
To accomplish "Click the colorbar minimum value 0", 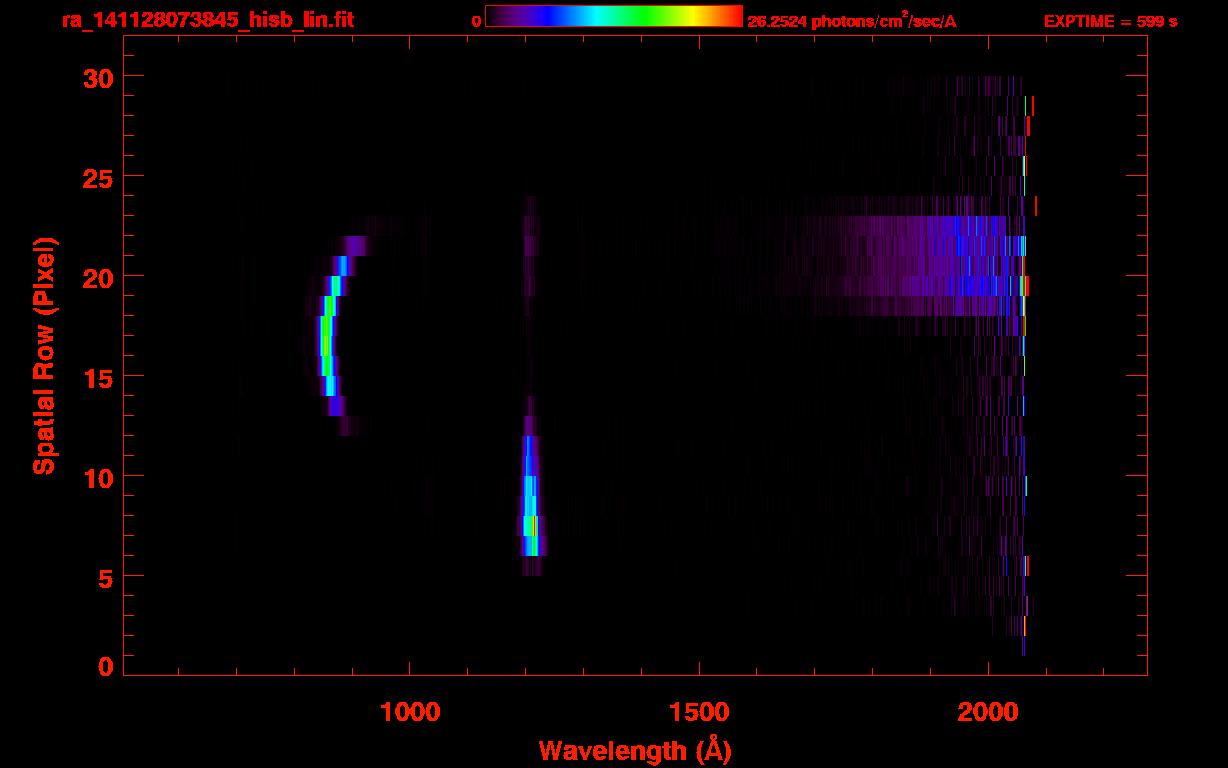I will [x=477, y=21].
